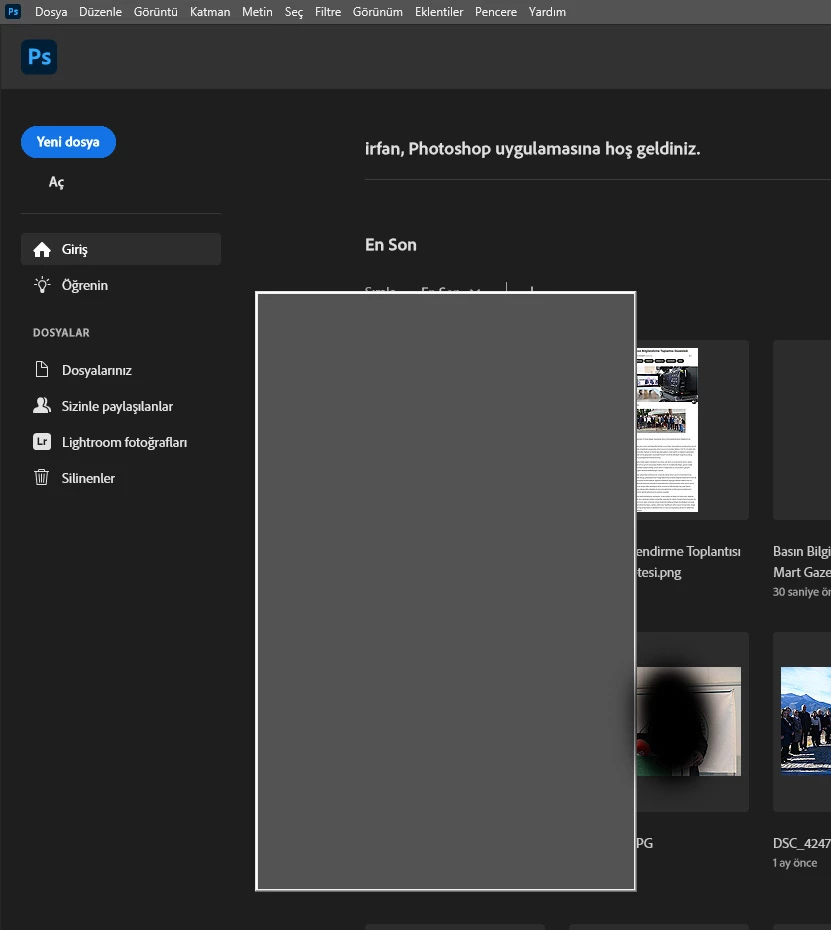Open the Dosya menu
831x930 pixels.
51,12
